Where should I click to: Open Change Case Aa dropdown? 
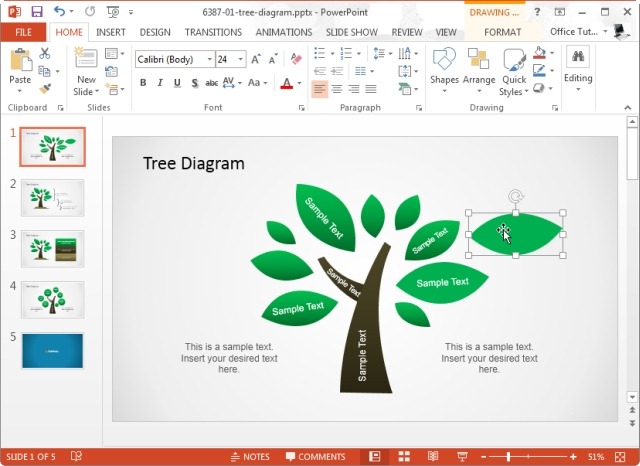[258, 83]
